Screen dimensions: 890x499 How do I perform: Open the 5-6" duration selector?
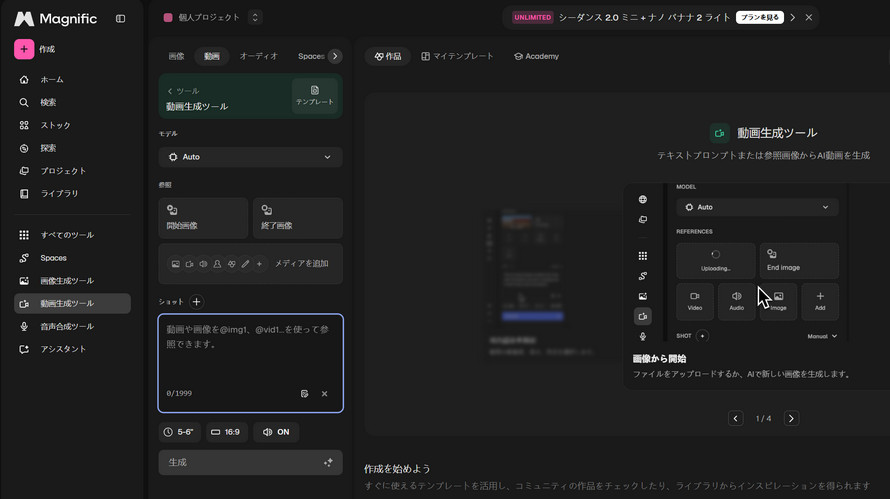coord(179,432)
